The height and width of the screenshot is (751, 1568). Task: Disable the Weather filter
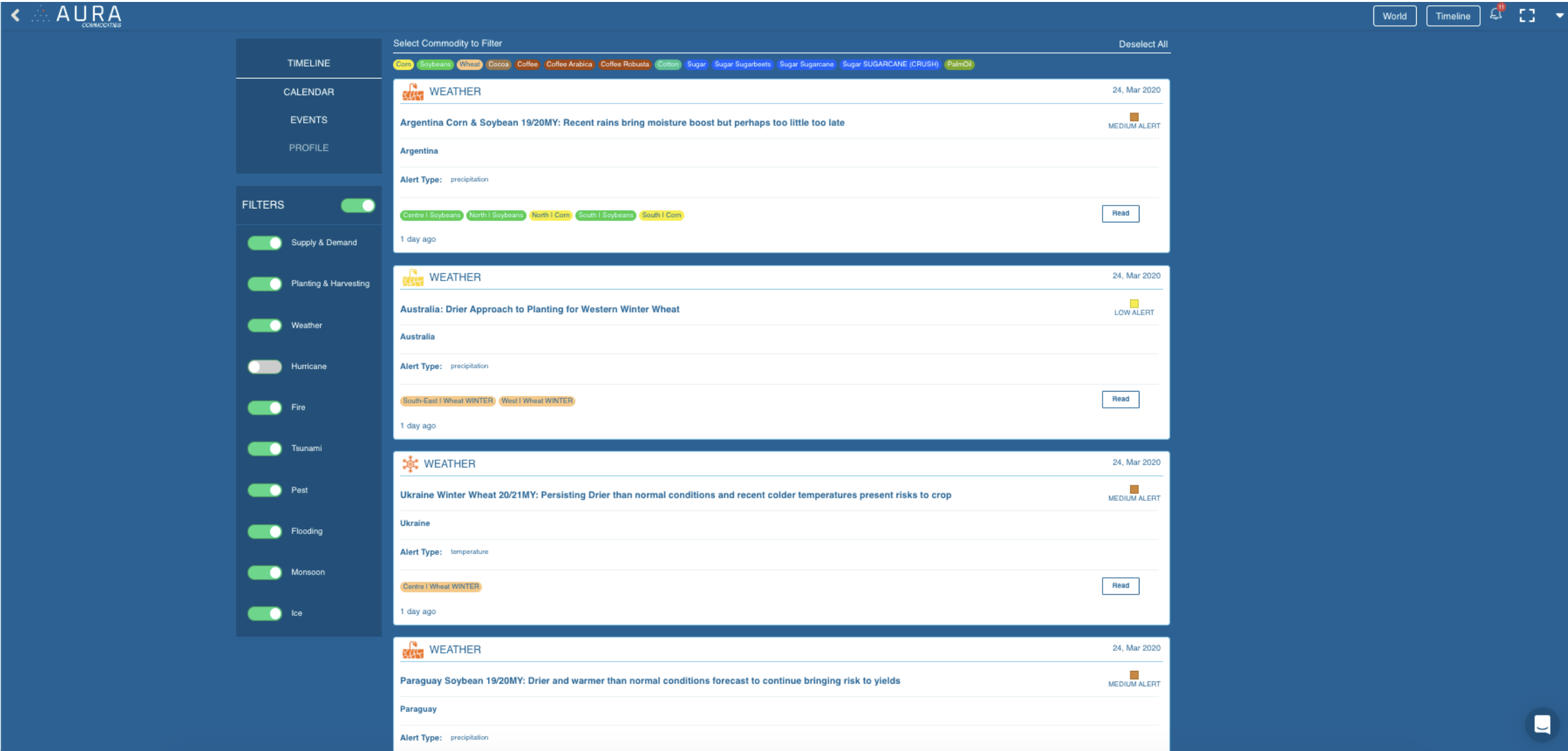264,325
